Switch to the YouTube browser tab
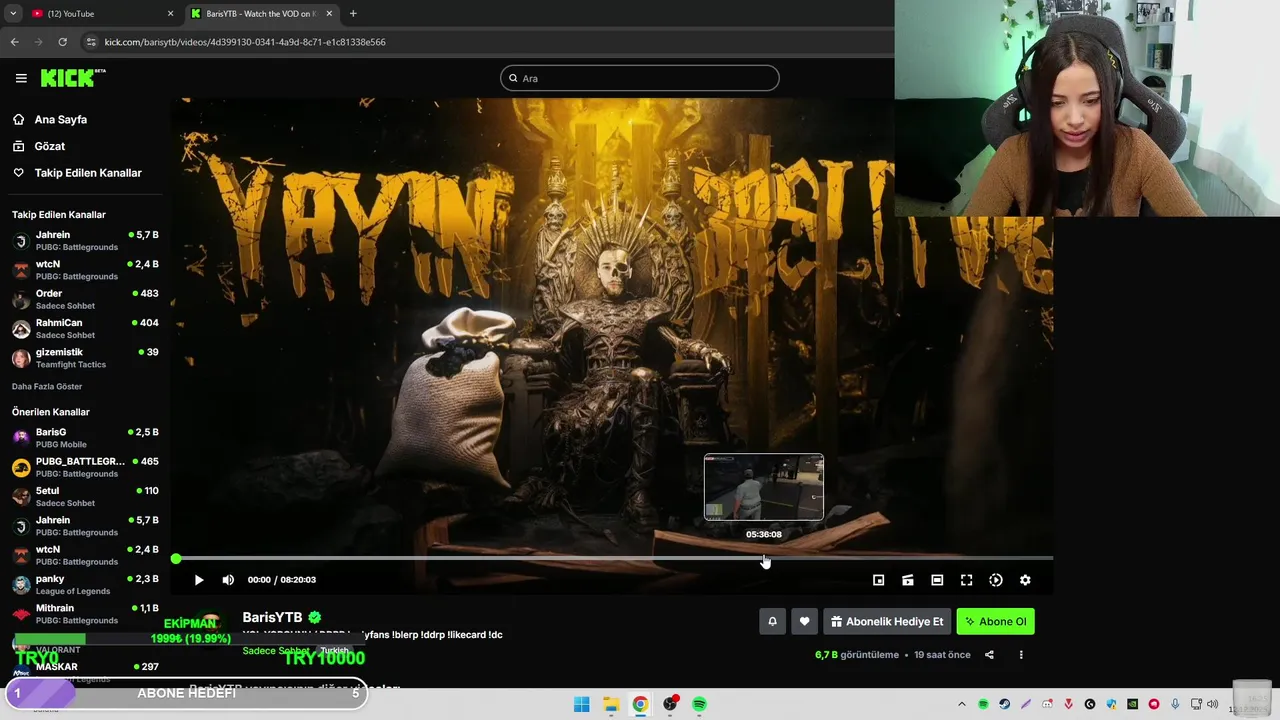This screenshot has width=1280, height=720. pyautogui.click(x=100, y=14)
